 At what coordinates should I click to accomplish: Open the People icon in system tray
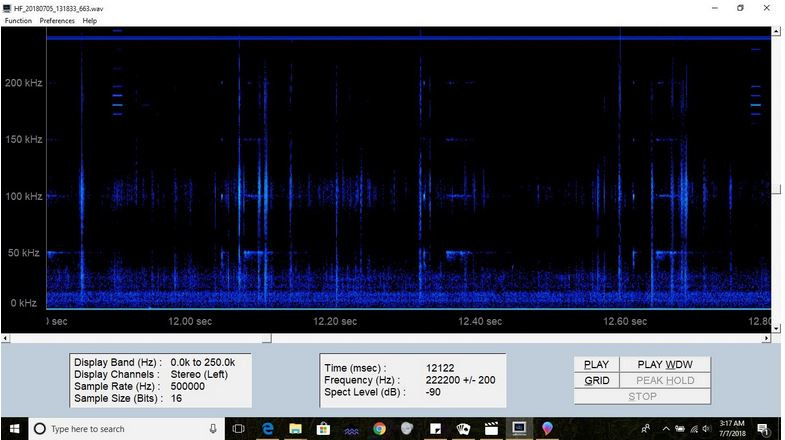(646, 429)
